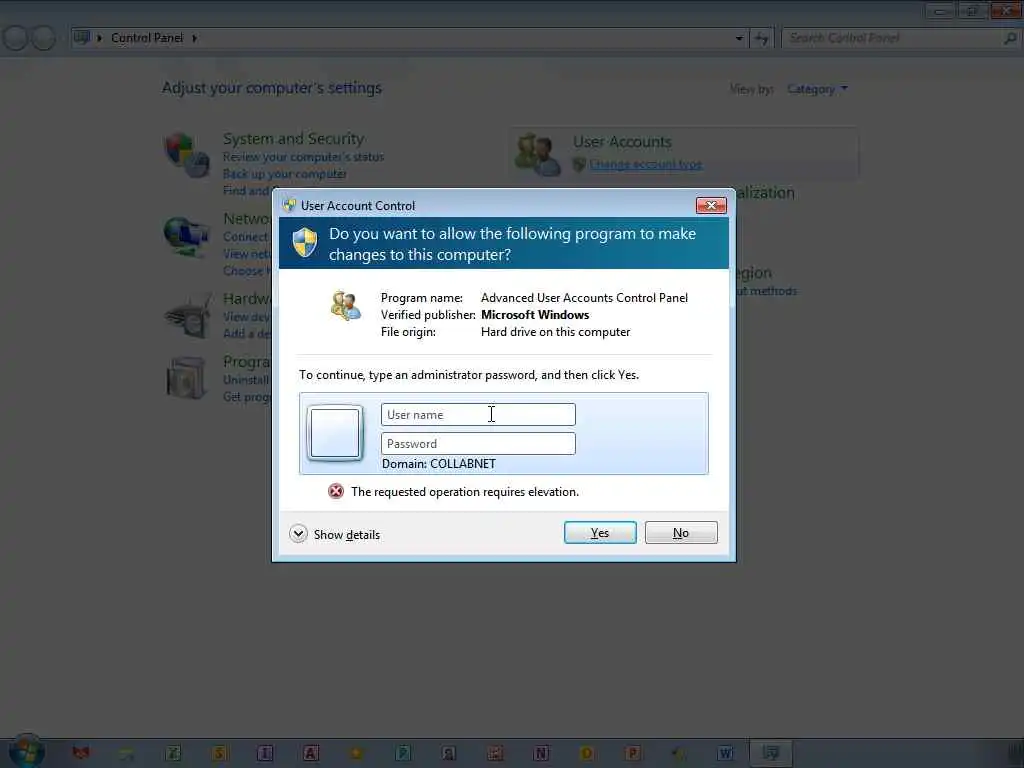Open the orange 'S' taskbar icon
Viewport: 1024px width, 768px height.
click(219, 753)
